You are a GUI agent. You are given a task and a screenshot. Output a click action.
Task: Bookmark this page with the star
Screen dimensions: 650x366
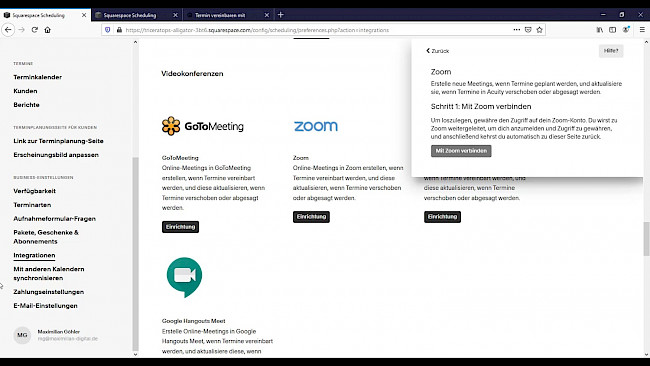point(539,30)
